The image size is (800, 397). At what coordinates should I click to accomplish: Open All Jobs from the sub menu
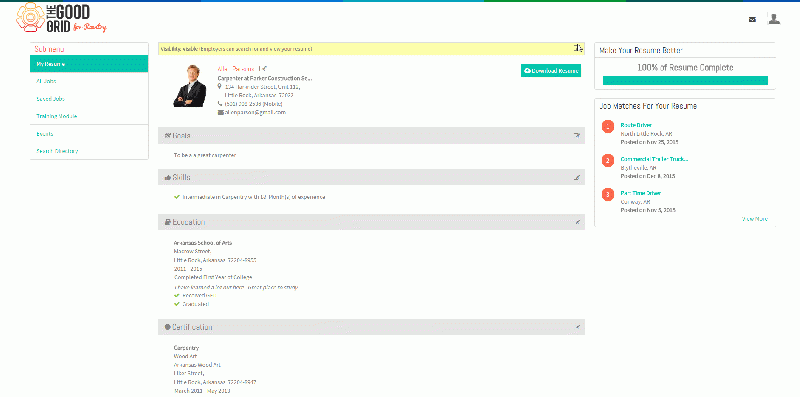(x=89, y=81)
